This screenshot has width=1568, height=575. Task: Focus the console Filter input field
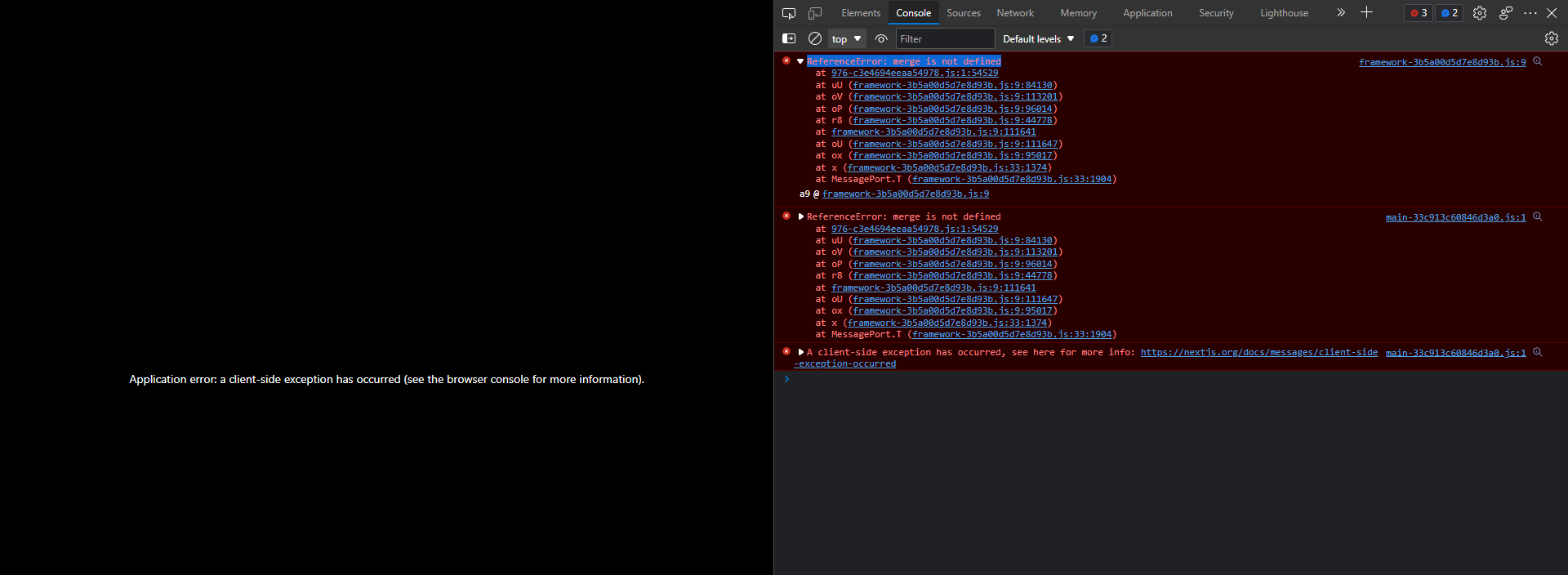[x=946, y=38]
